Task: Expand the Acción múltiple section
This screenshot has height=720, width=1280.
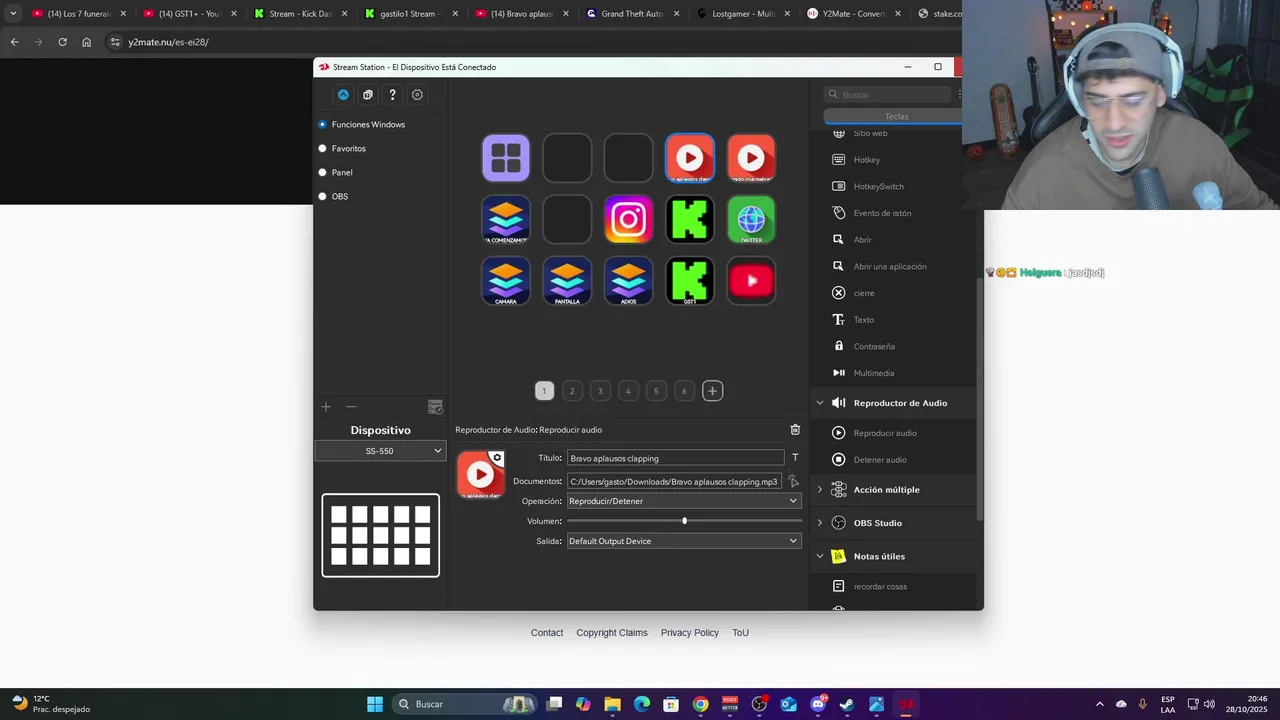Action: click(820, 490)
